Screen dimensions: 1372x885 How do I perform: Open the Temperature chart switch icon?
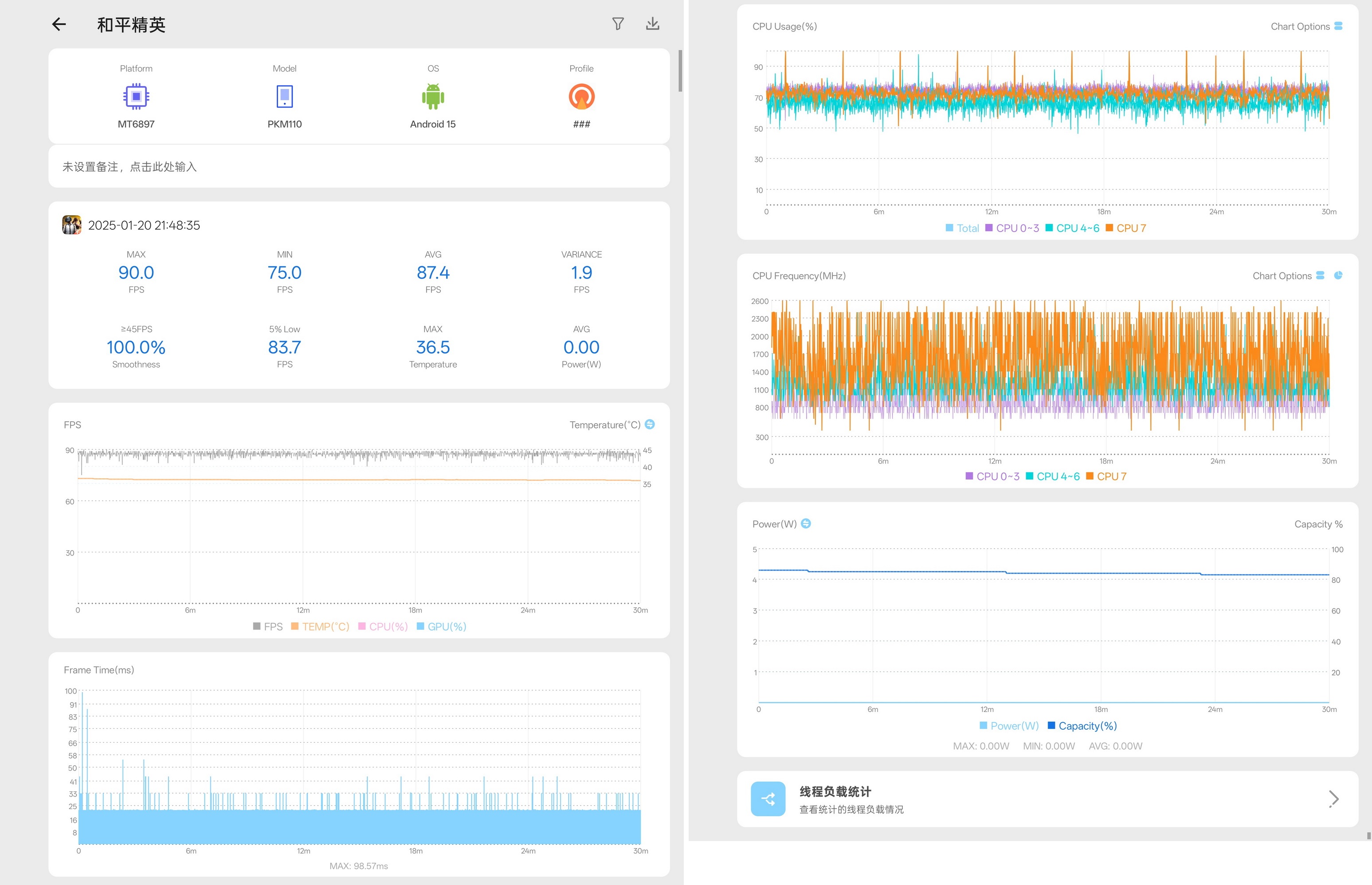[650, 424]
